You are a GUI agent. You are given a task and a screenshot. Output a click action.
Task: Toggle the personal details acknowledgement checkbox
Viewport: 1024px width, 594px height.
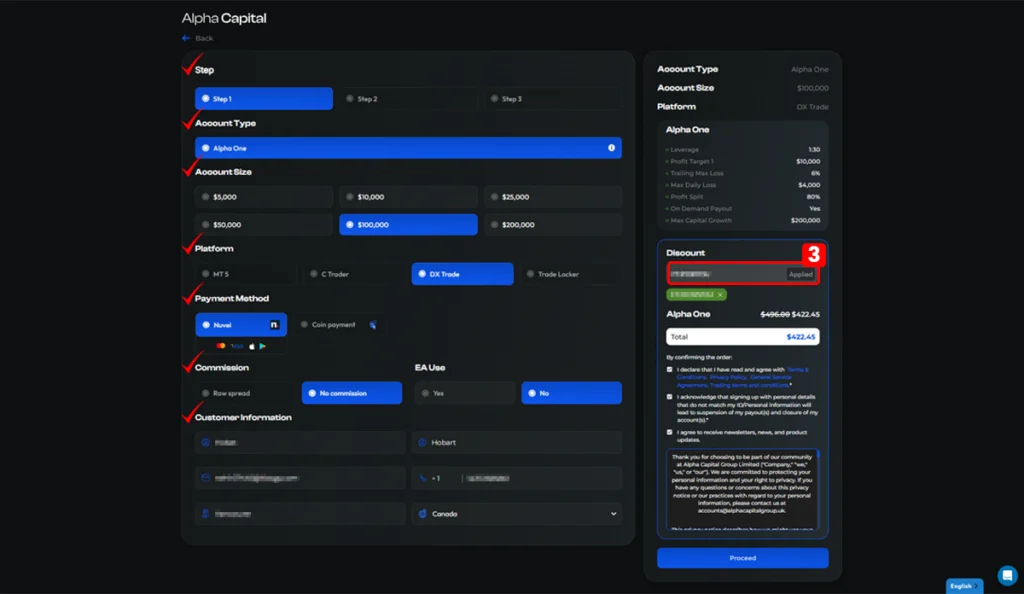[x=669, y=397]
